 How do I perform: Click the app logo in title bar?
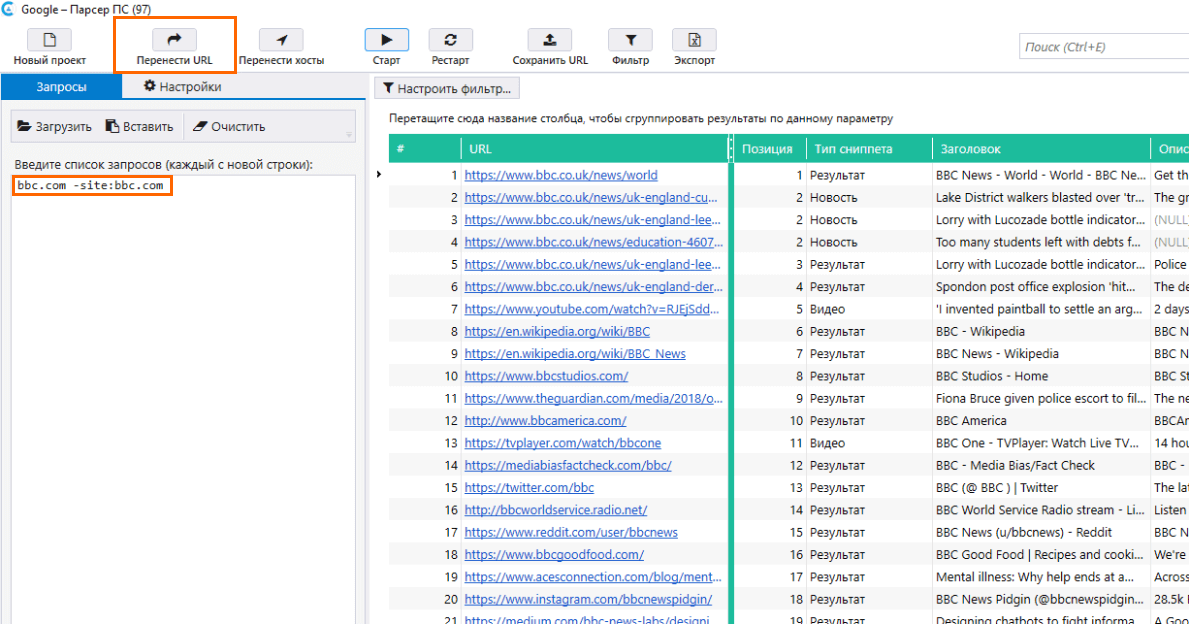8,9
